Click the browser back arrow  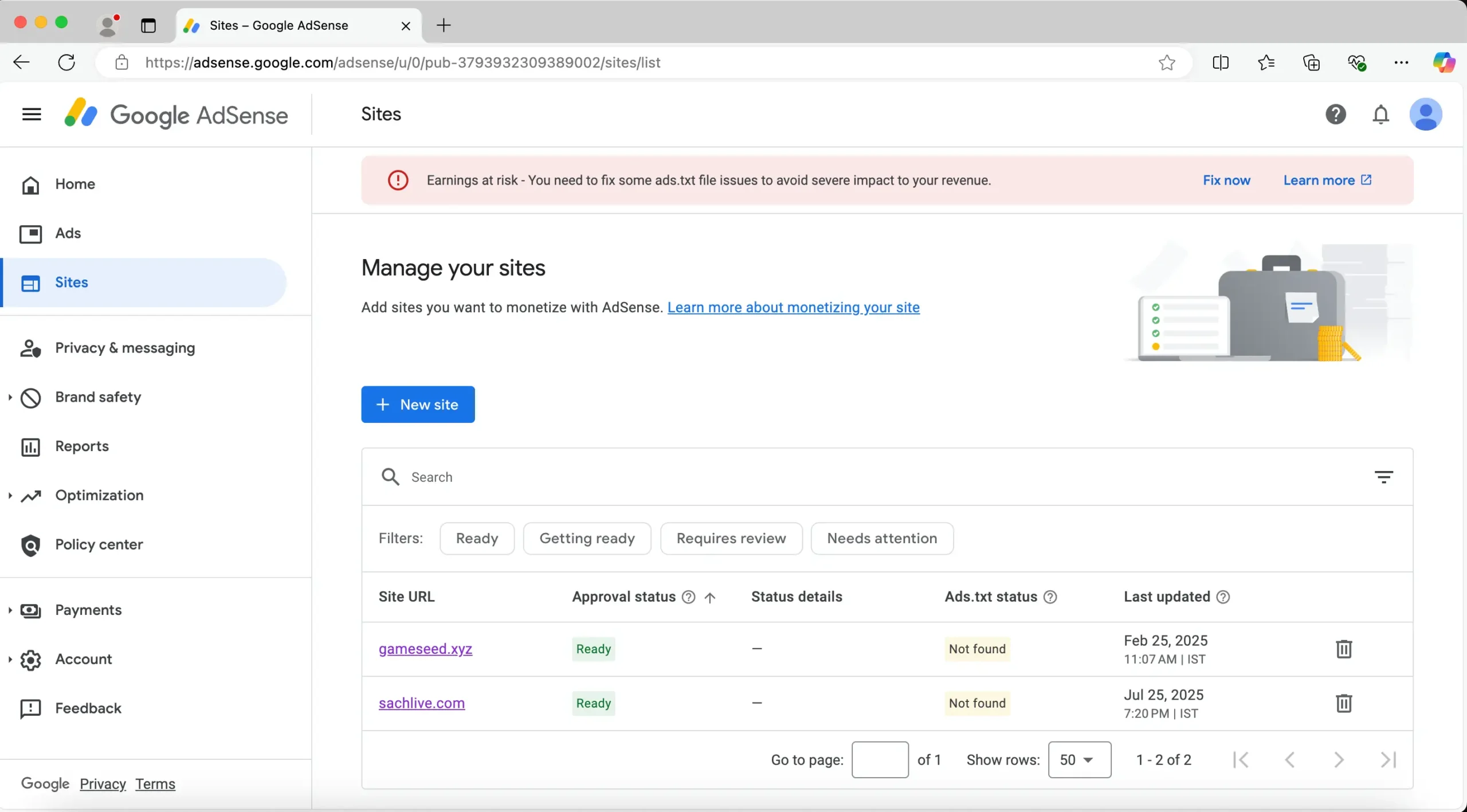(x=21, y=62)
